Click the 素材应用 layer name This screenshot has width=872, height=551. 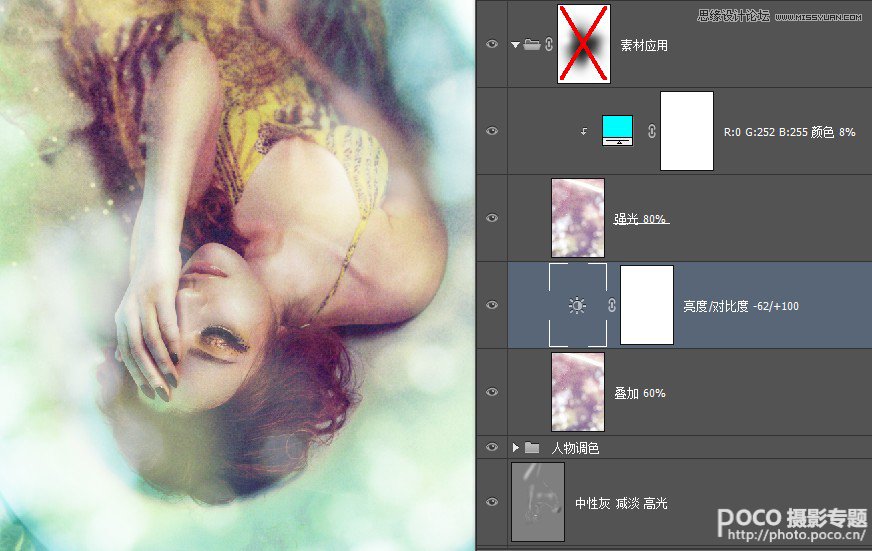point(644,45)
